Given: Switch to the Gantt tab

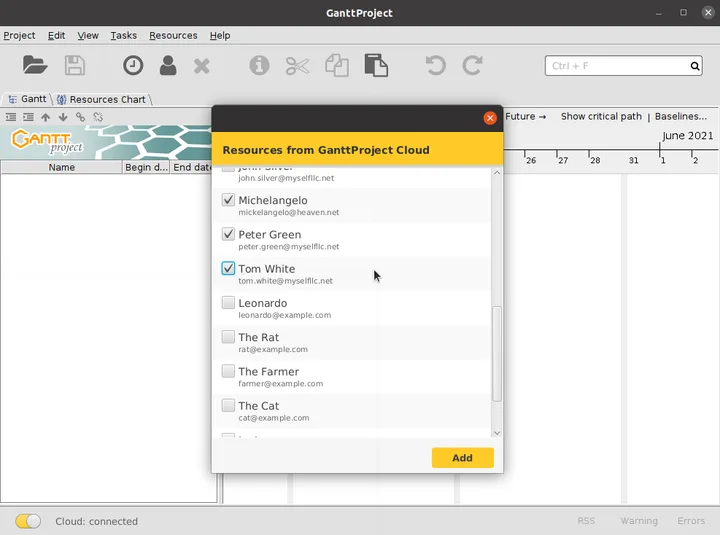Looking at the screenshot, I should point(28,99).
